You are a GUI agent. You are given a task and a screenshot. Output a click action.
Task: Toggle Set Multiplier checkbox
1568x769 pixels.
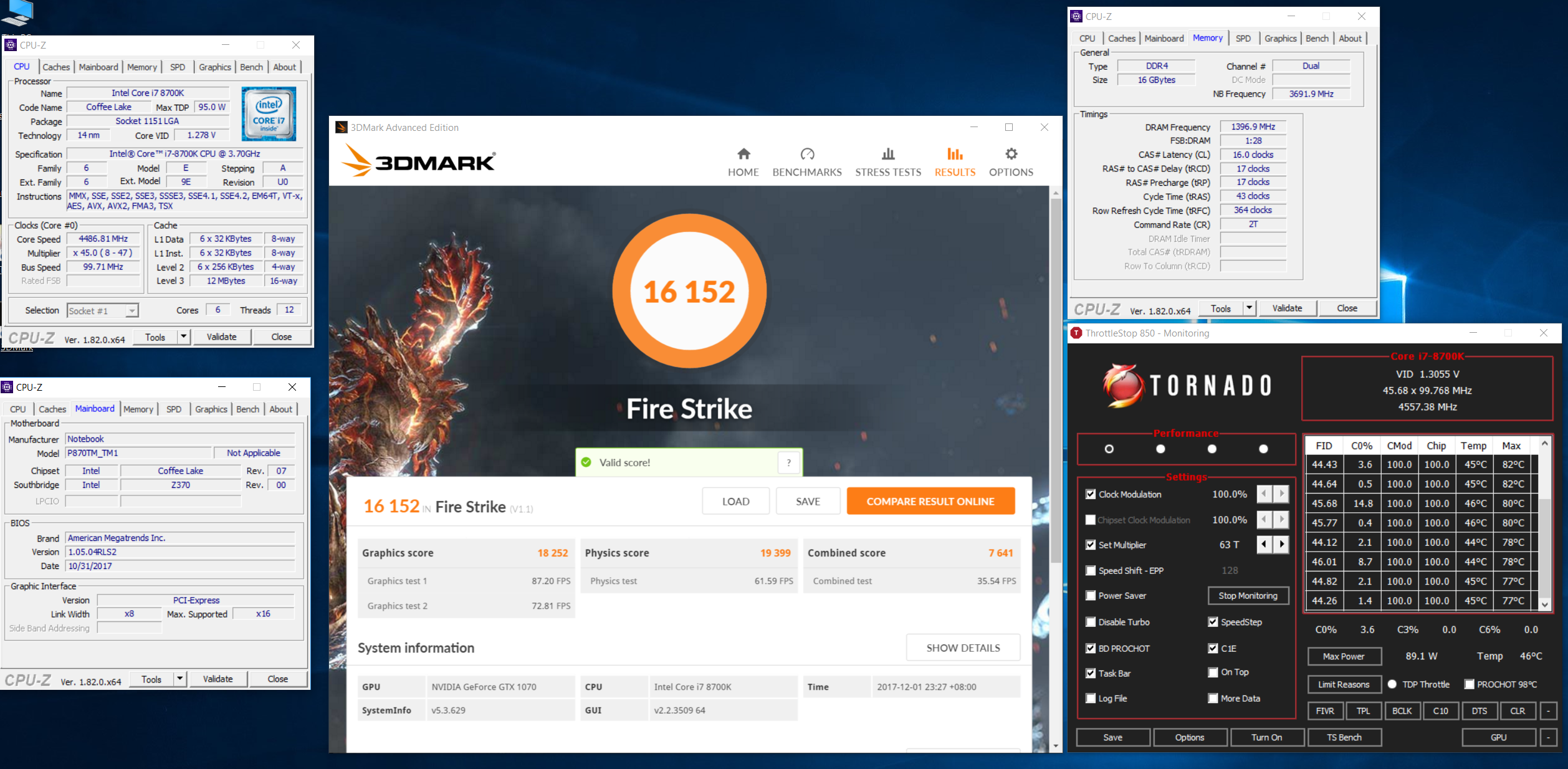[x=1090, y=545]
